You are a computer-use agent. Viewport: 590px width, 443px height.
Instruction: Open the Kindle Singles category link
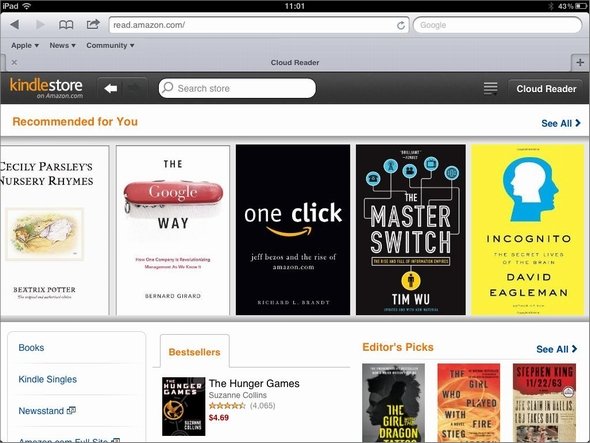48,379
